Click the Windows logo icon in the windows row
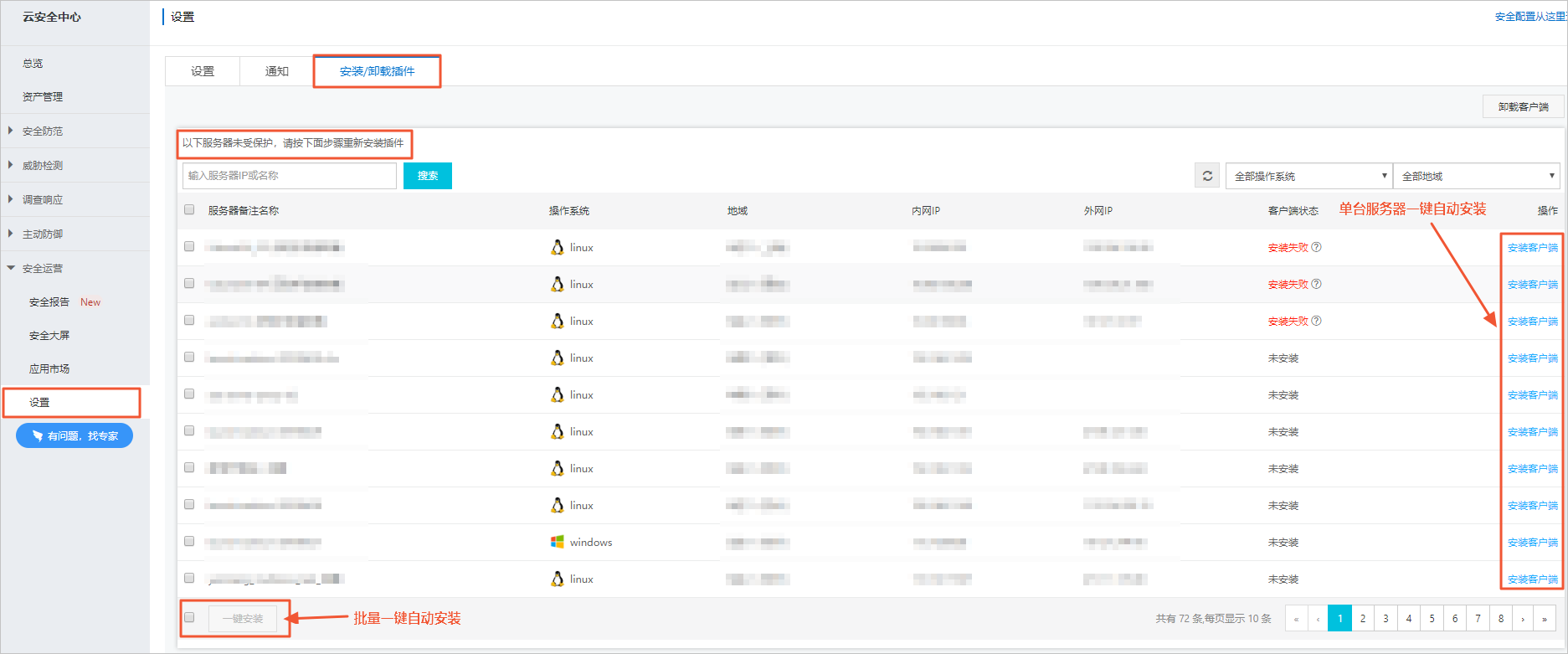Screen dimensions: 1568x654 coord(557,542)
